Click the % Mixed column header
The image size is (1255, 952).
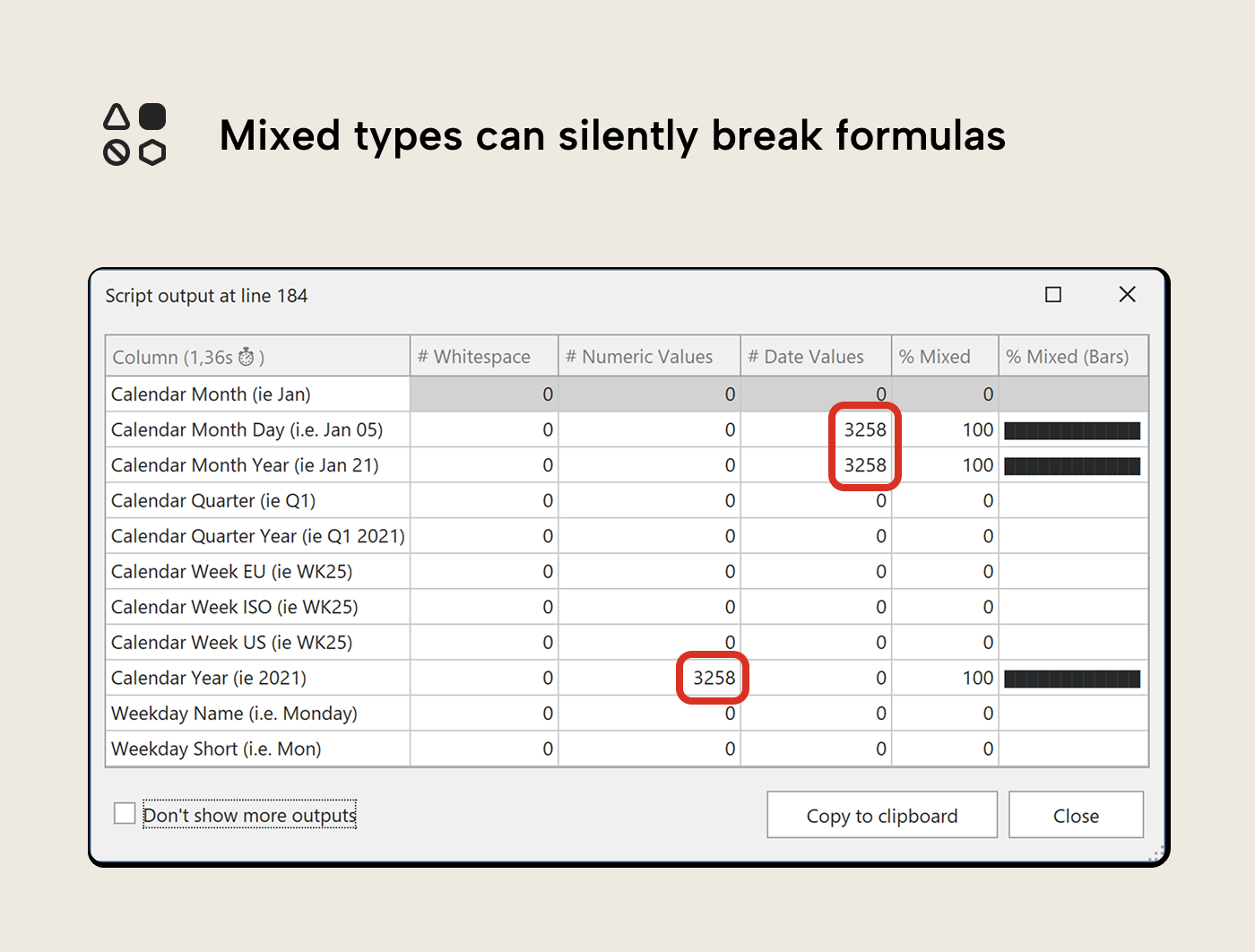[934, 356]
